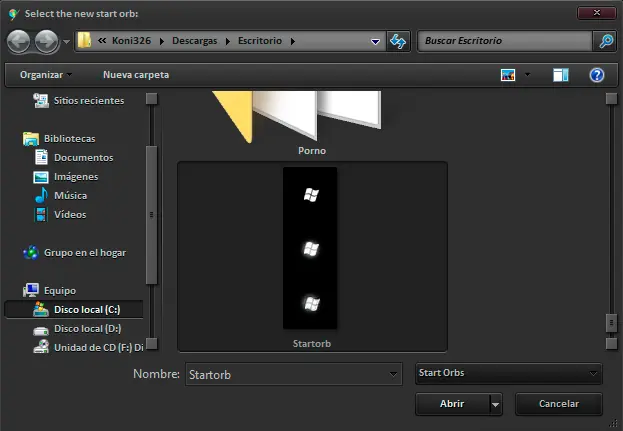This screenshot has height=431, width=623.
Task: Go forward with the Forward arrow button
Action: pos(46,41)
